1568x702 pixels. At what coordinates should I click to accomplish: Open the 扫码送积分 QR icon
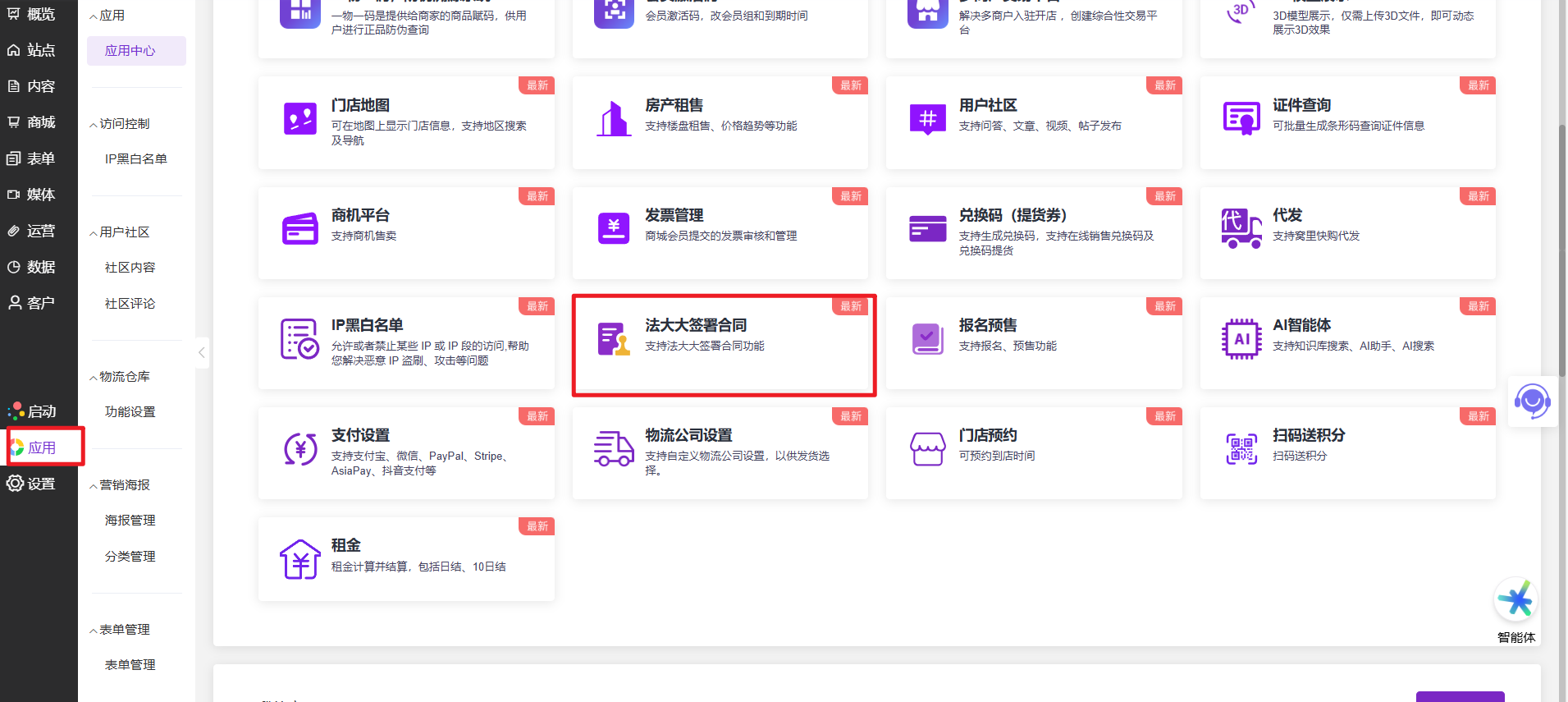pos(1241,449)
